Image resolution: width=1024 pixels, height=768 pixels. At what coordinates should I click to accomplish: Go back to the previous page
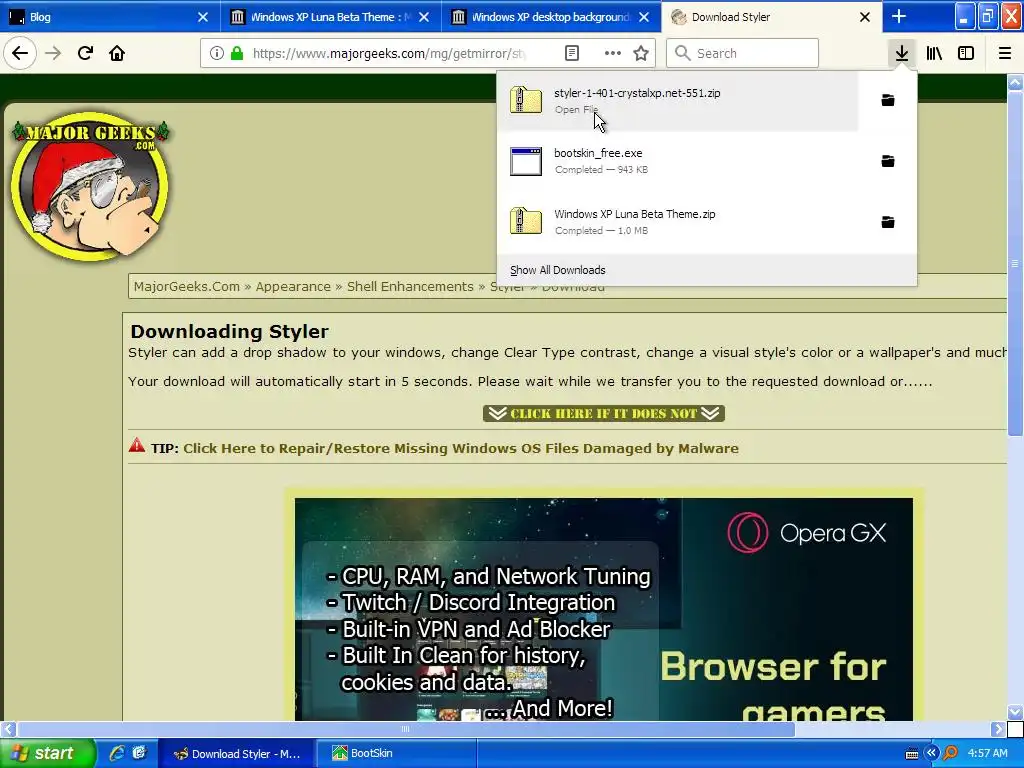pyautogui.click(x=20, y=53)
